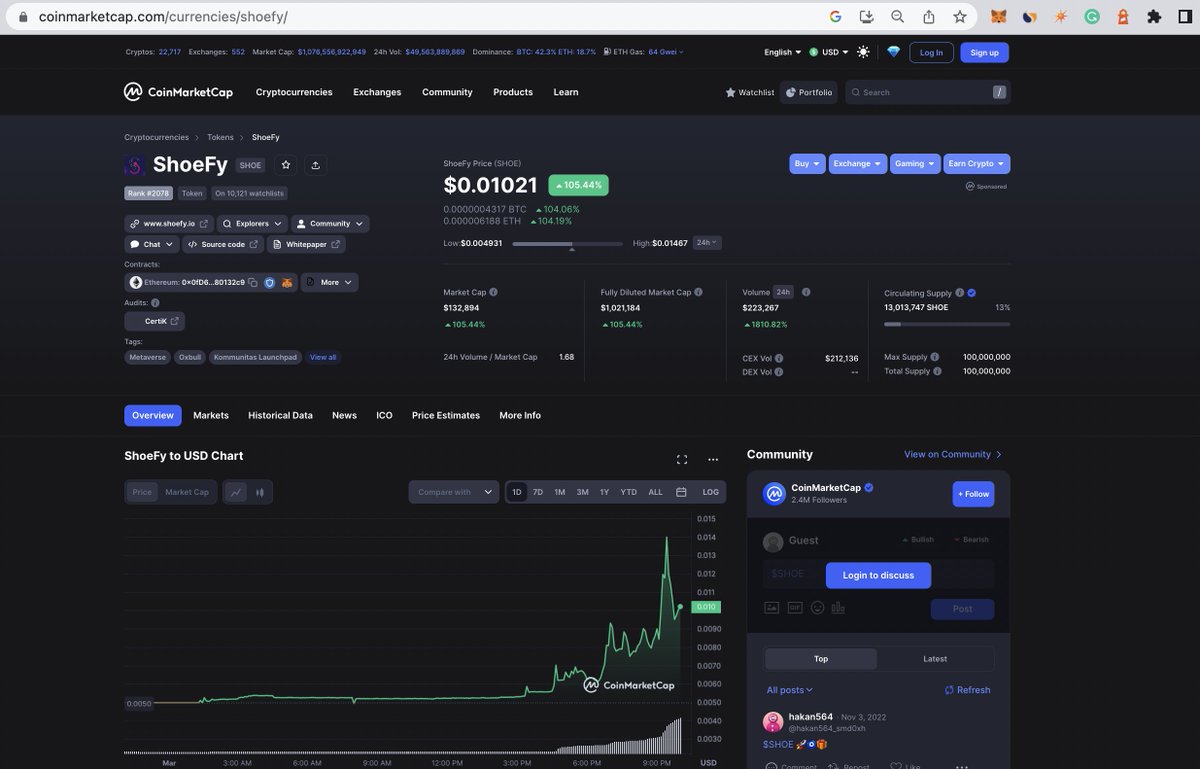Image resolution: width=1200 pixels, height=769 pixels.
Task: Toggle LOG scale on chart
Action: pyautogui.click(x=710, y=492)
